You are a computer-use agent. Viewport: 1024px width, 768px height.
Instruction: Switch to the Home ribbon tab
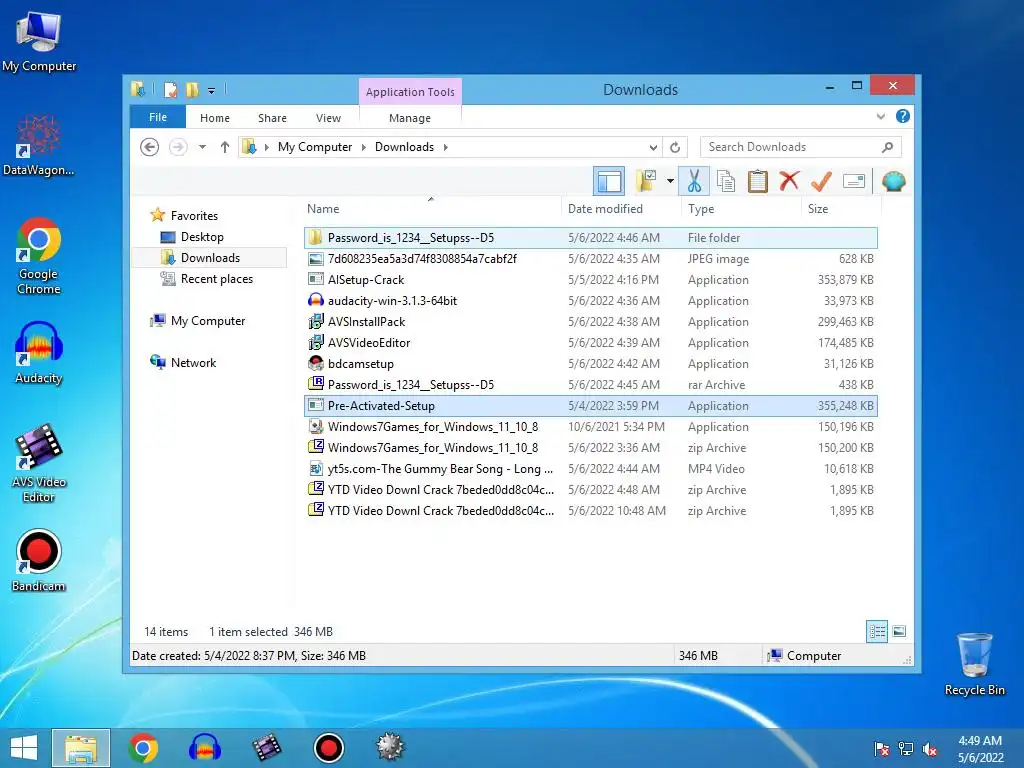[215, 118]
